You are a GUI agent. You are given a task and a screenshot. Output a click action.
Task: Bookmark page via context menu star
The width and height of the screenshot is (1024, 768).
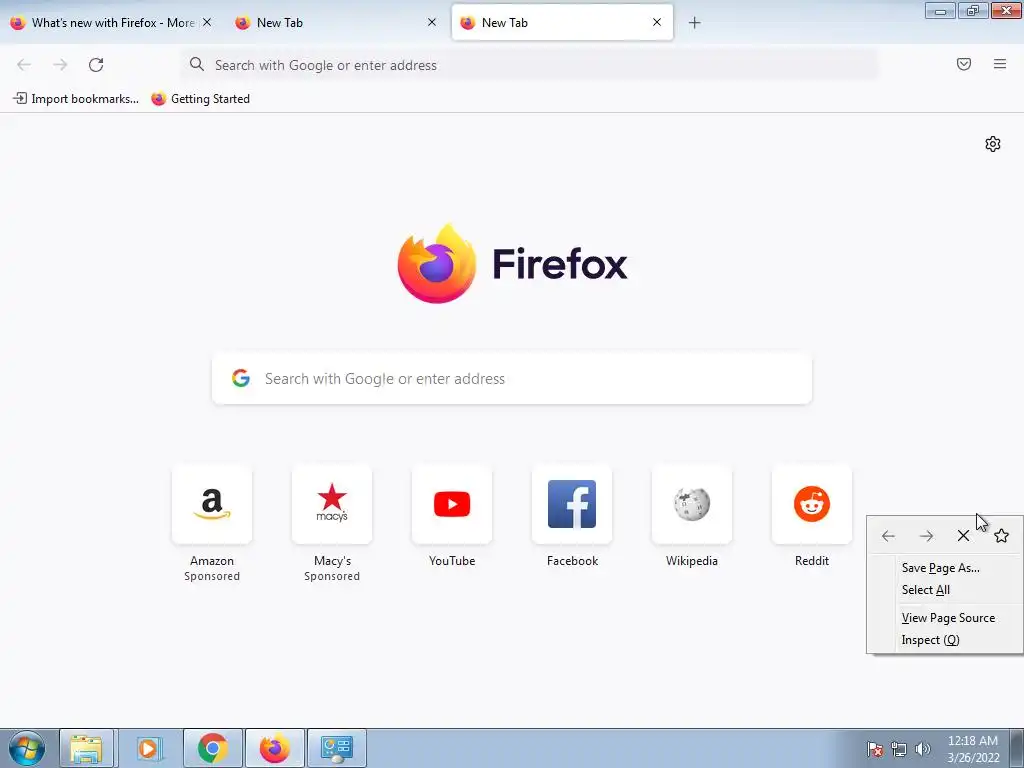pyautogui.click(x=1001, y=536)
